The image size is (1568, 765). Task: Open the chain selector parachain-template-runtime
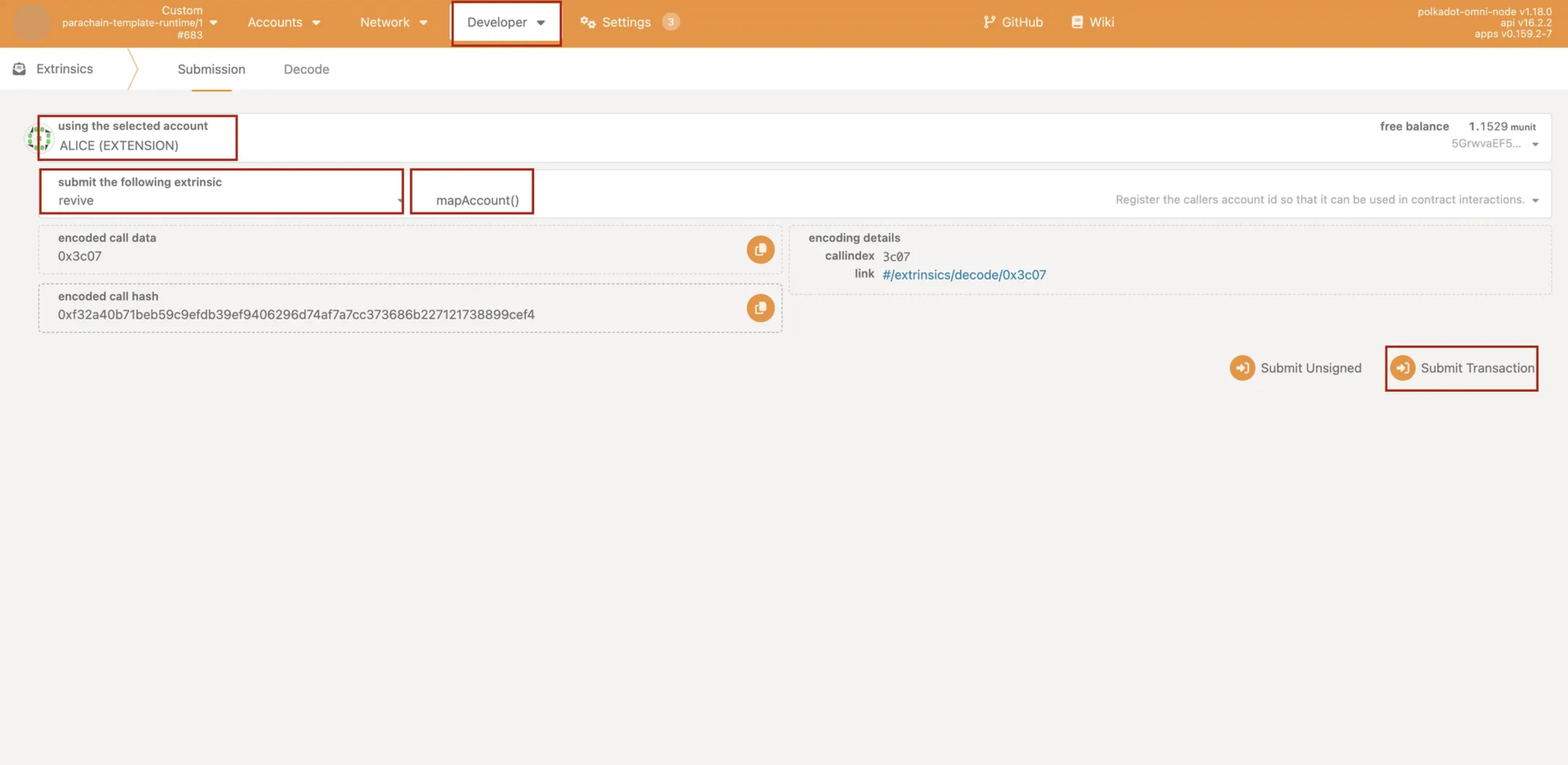tap(140, 22)
